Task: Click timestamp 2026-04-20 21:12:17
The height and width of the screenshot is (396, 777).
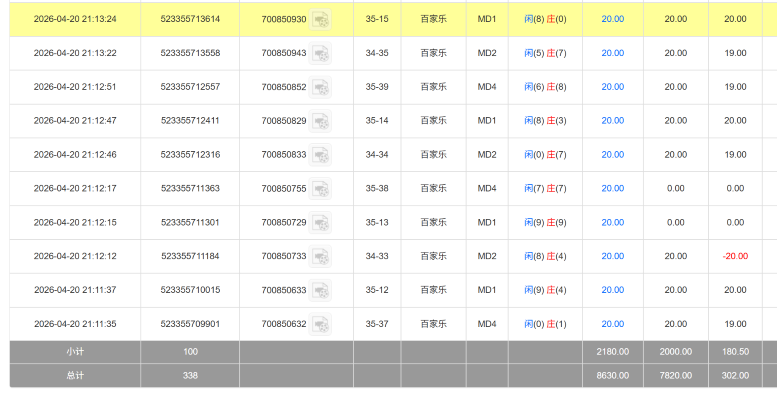Action: [75, 188]
